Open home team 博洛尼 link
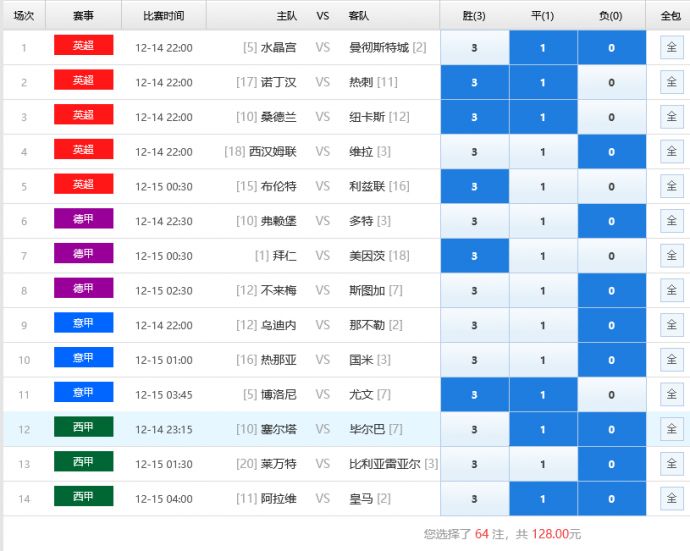This screenshot has height=551, width=690. click(x=278, y=395)
